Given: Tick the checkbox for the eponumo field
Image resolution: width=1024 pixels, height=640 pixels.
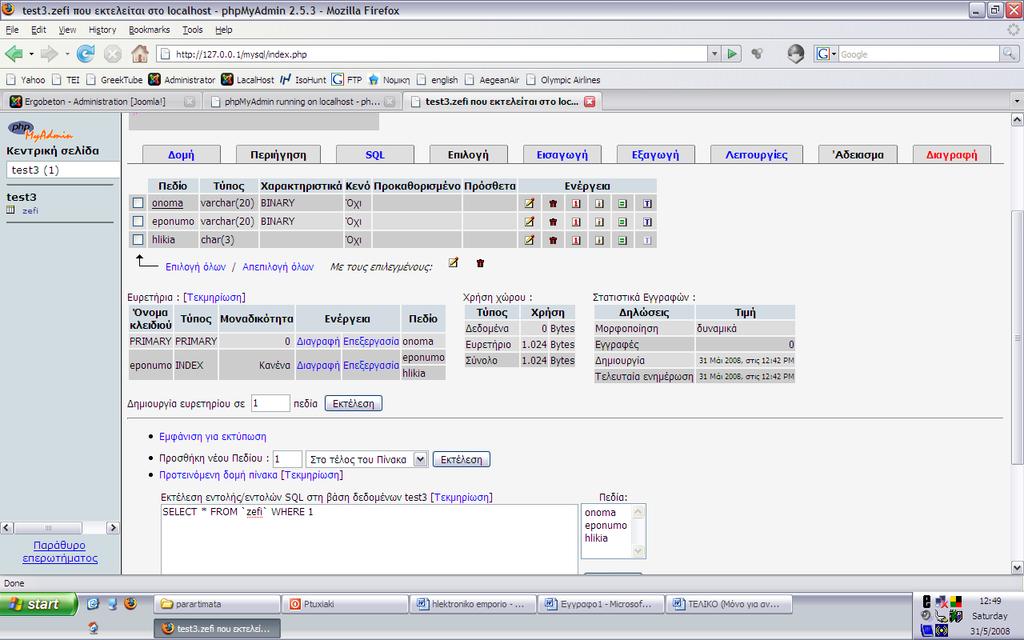Looking at the screenshot, I should point(138,221).
